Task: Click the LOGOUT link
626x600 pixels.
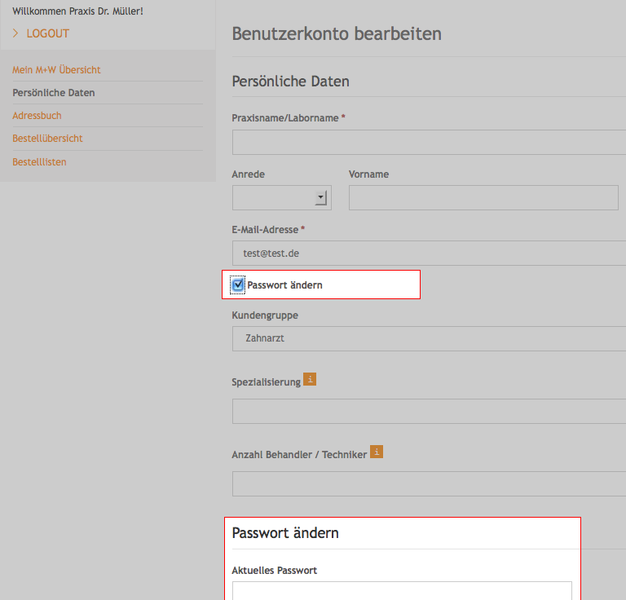Action: click(x=48, y=34)
